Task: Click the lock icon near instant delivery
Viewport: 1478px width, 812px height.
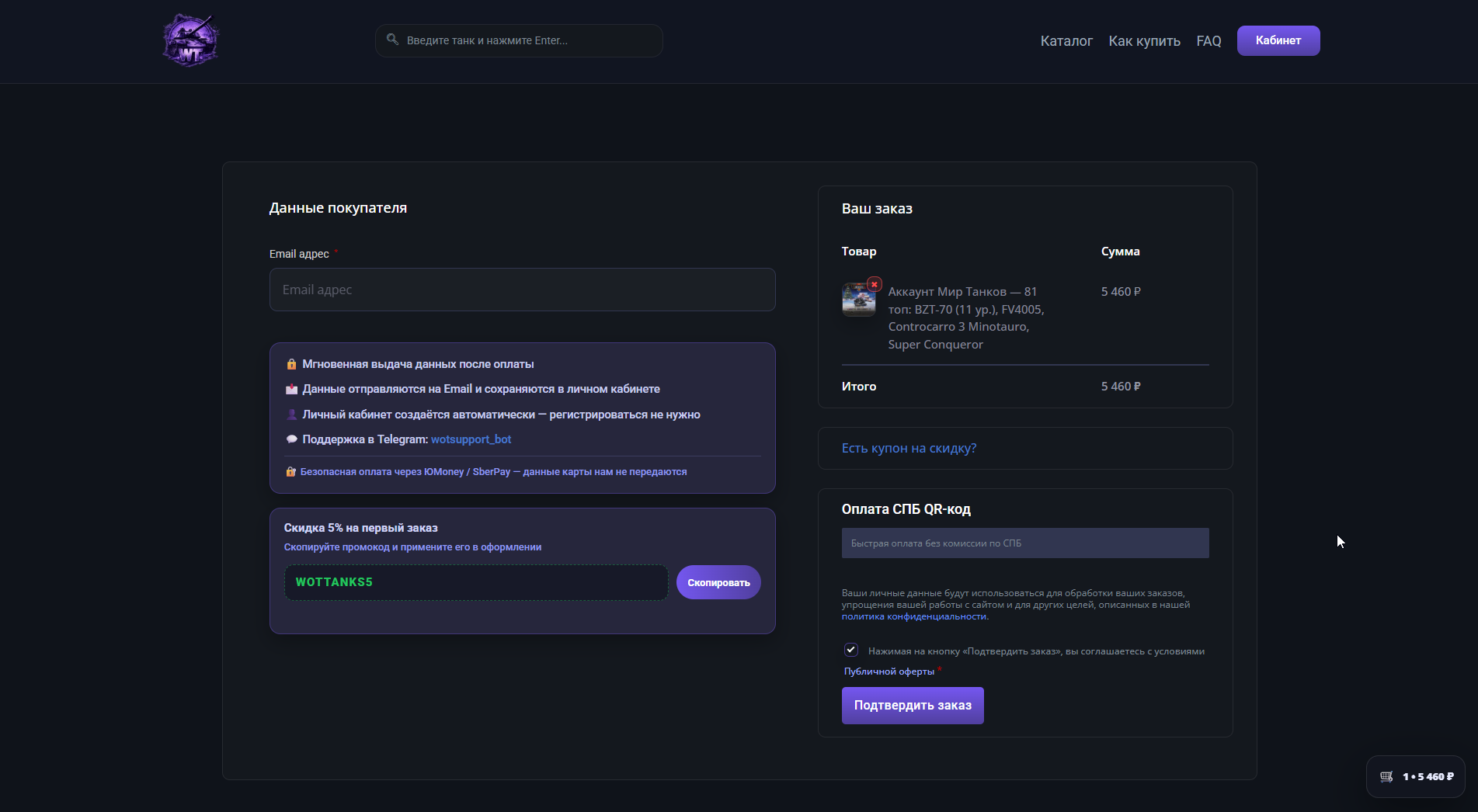Action: tap(291, 364)
